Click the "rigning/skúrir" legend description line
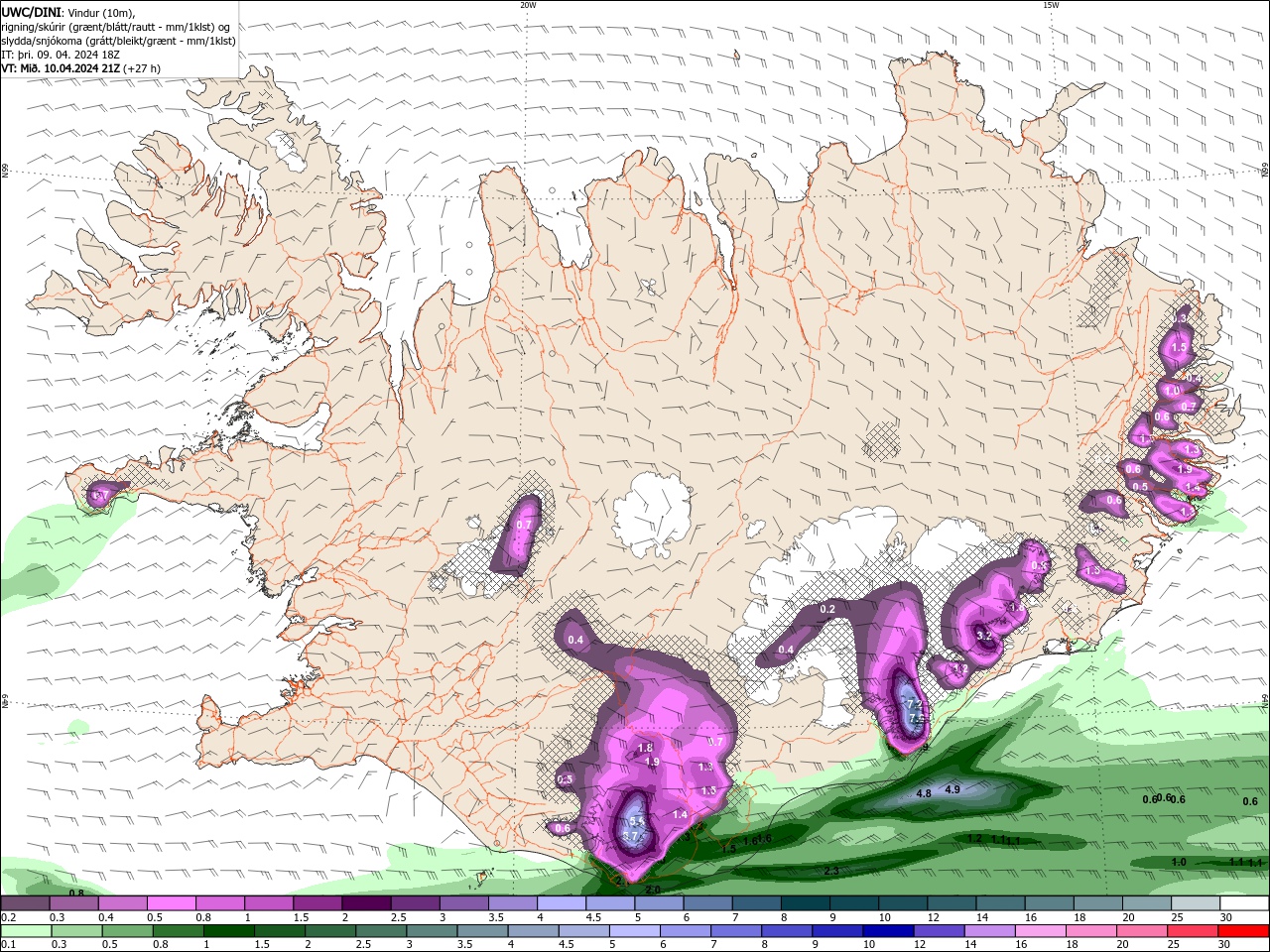The height and width of the screenshot is (952, 1270). tap(115, 26)
